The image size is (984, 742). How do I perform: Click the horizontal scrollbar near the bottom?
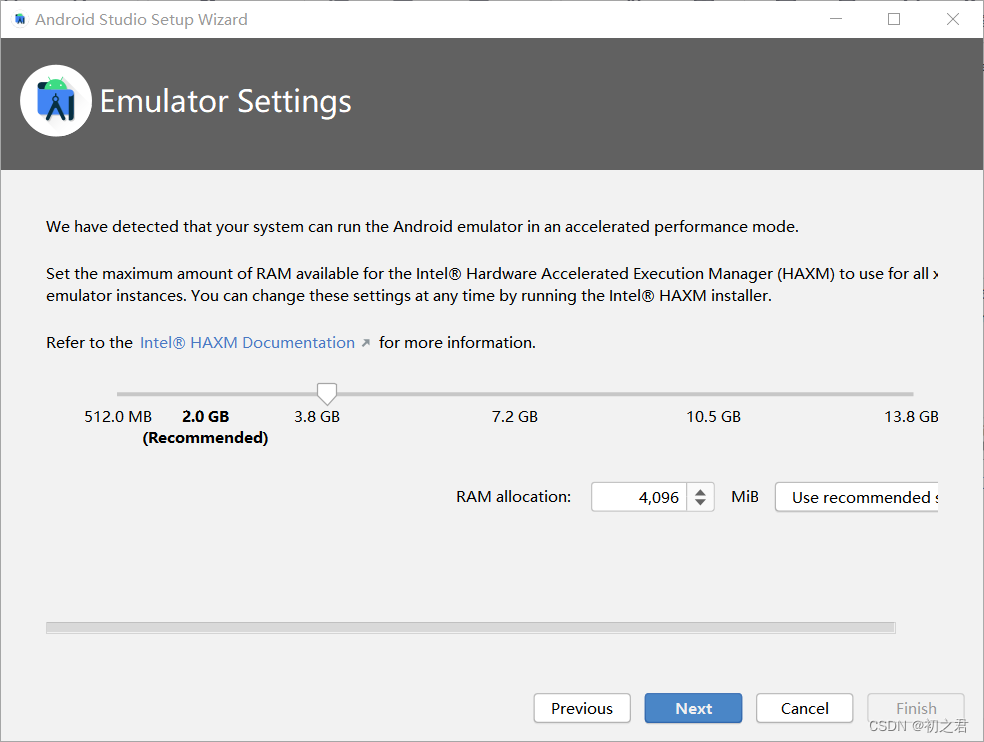[470, 627]
